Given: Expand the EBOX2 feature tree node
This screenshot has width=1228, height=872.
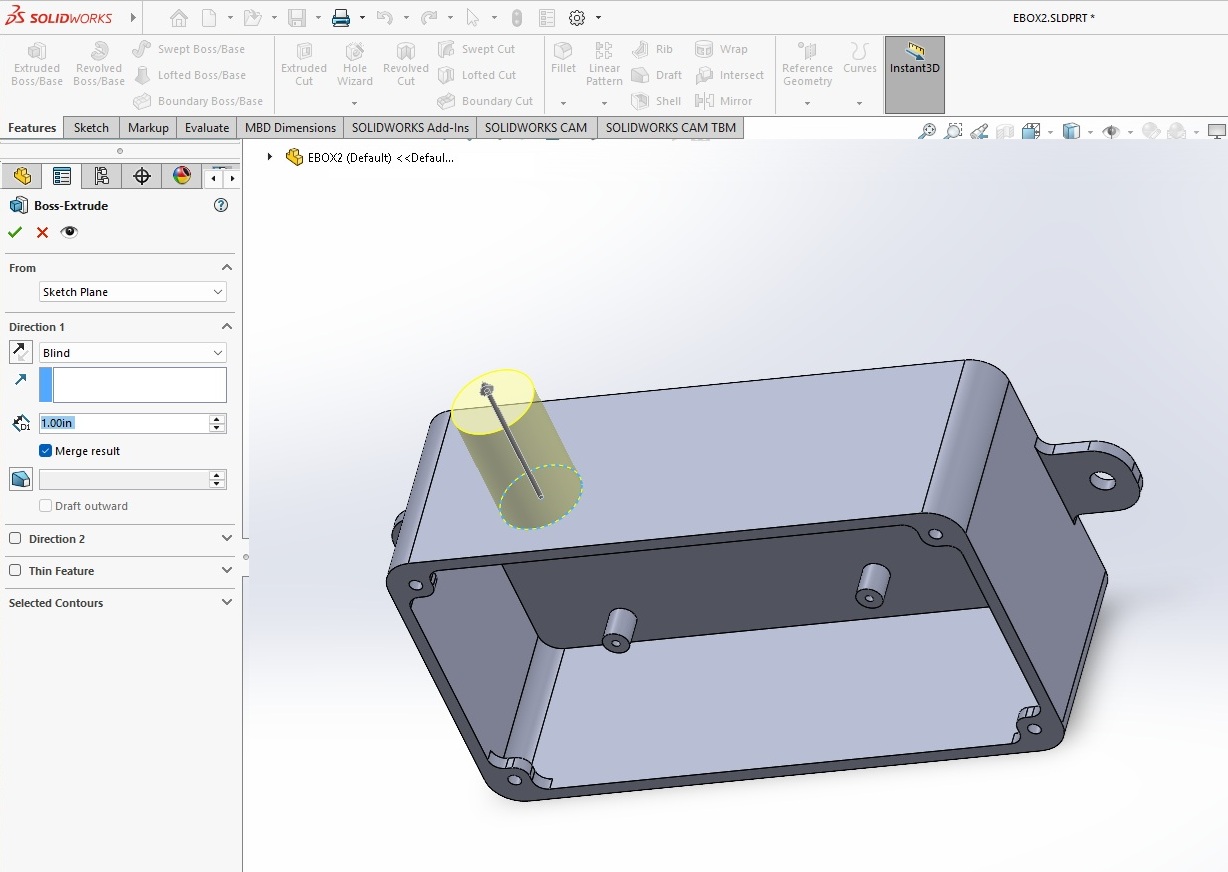Looking at the screenshot, I should click(270, 157).
